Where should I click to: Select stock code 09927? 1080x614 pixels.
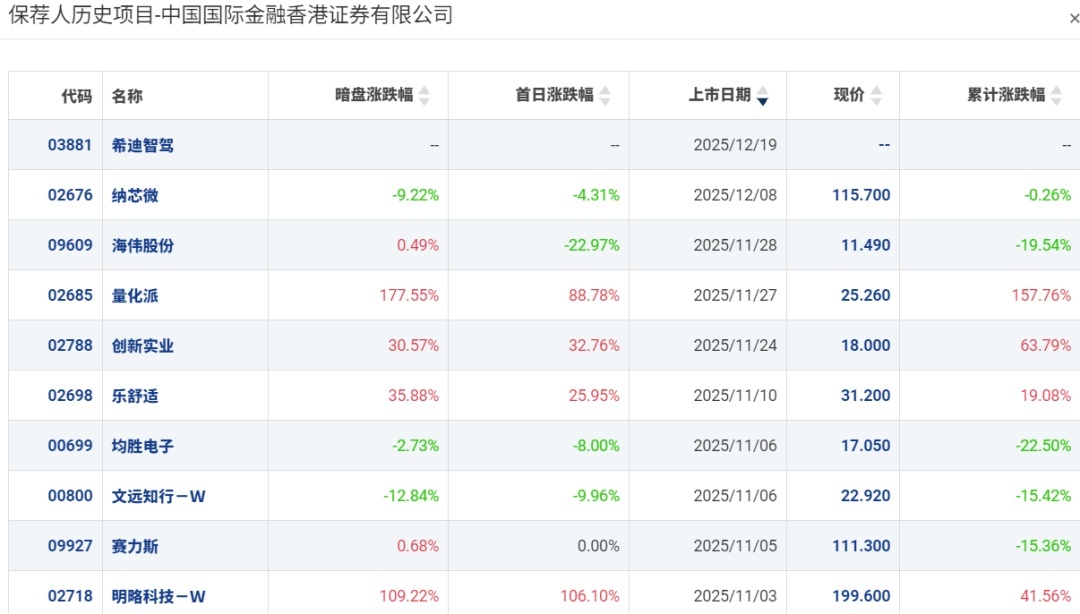pyautogui.click(x=69, y=545)
